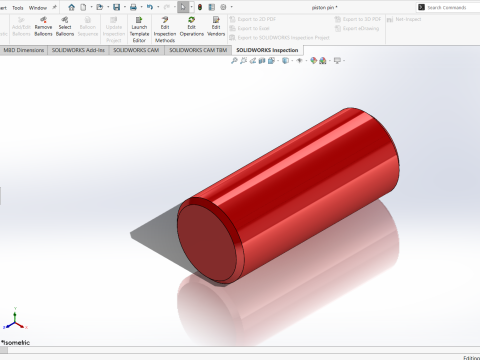The width and height of the screenshot is (480, 360).
Task: Open View Orientation icon
Action: coord(271,61)
